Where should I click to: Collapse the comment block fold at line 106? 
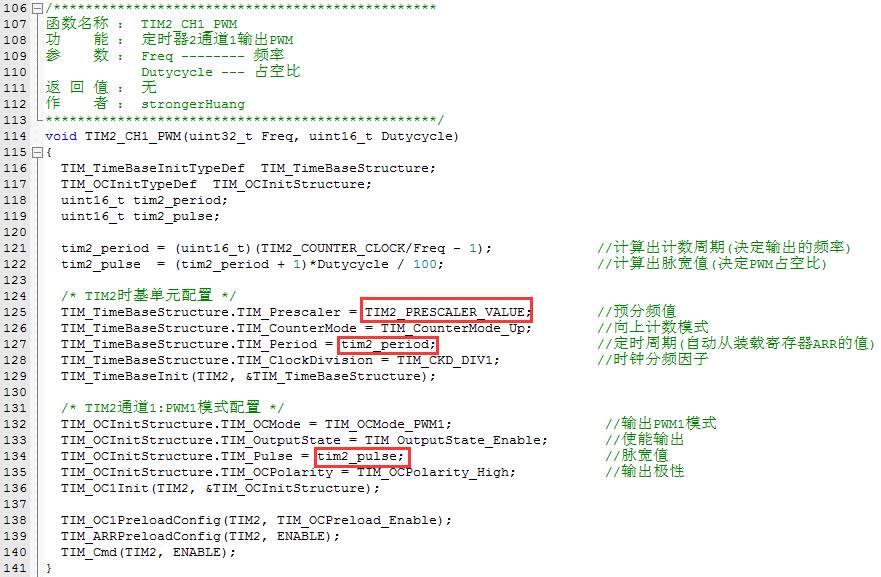point(37,8)
